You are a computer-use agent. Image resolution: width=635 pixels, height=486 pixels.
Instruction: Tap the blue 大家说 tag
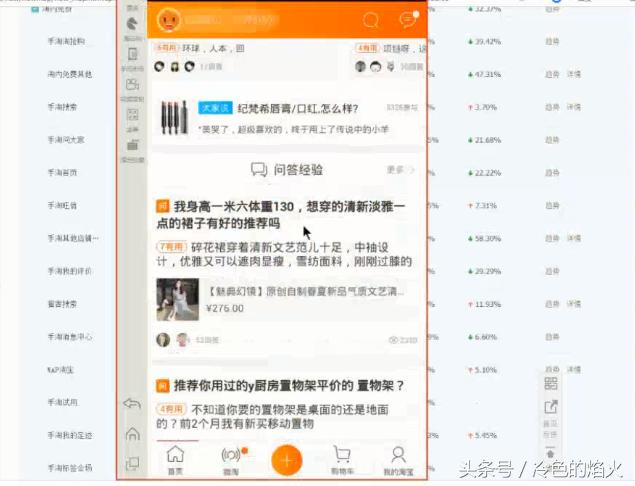[x=215, y=108]
